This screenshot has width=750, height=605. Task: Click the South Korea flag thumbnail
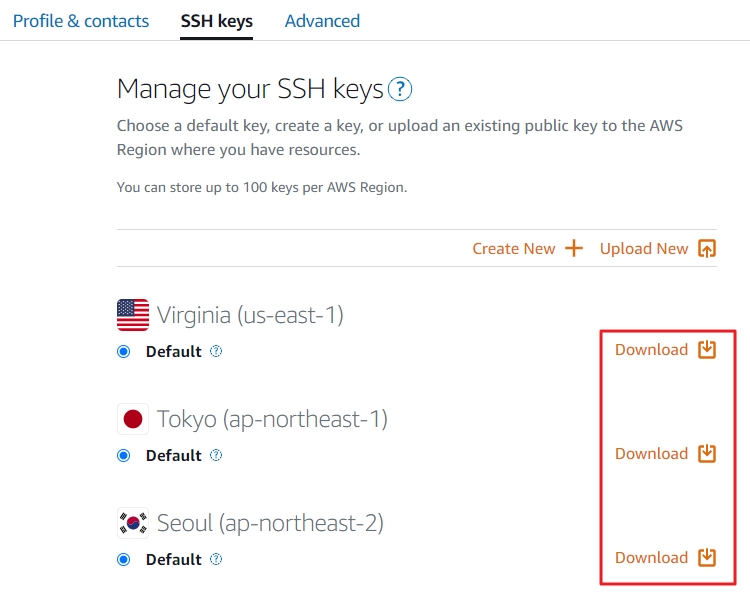(133, 523)
